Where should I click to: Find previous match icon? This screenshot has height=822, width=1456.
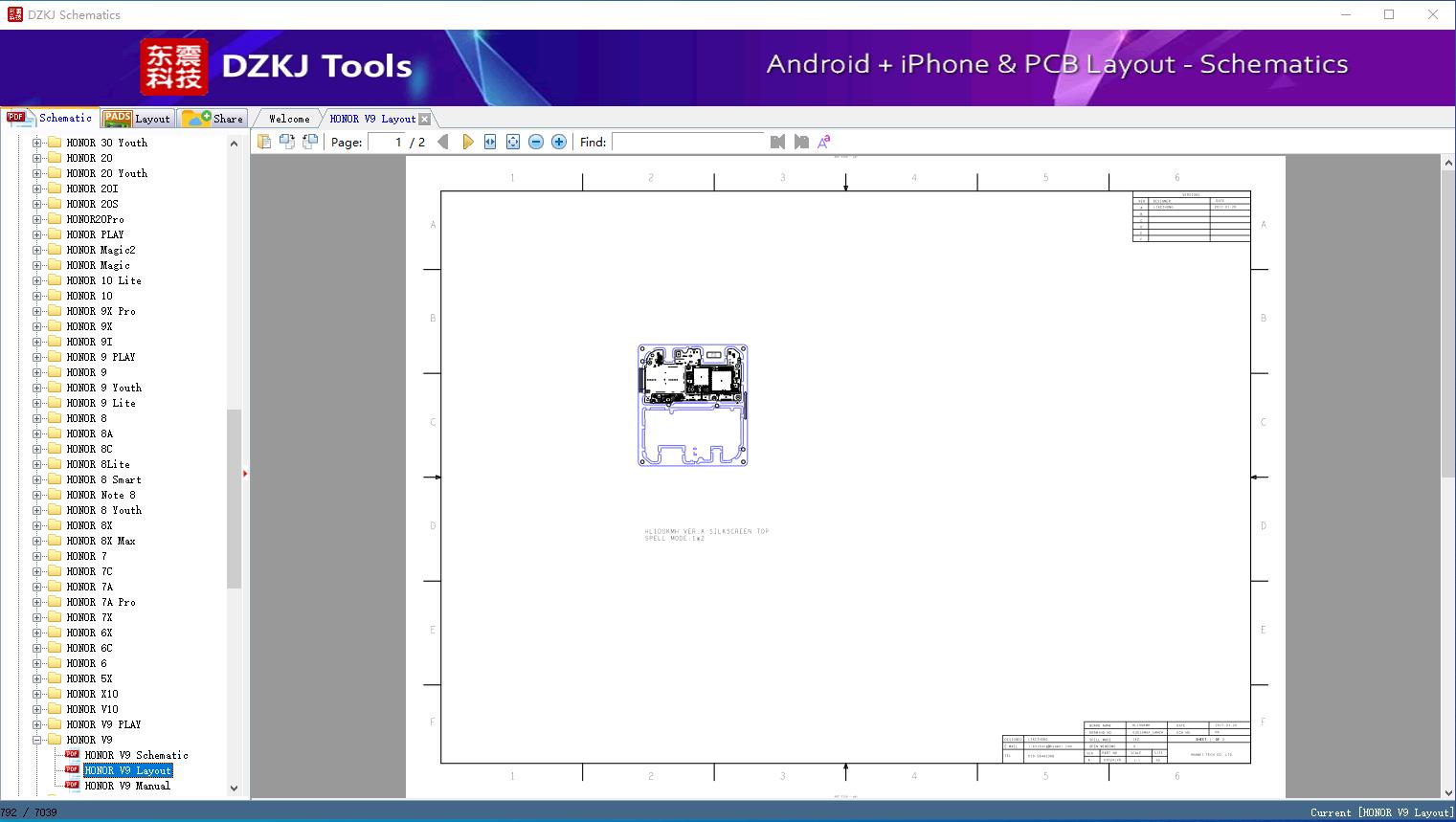777,142
